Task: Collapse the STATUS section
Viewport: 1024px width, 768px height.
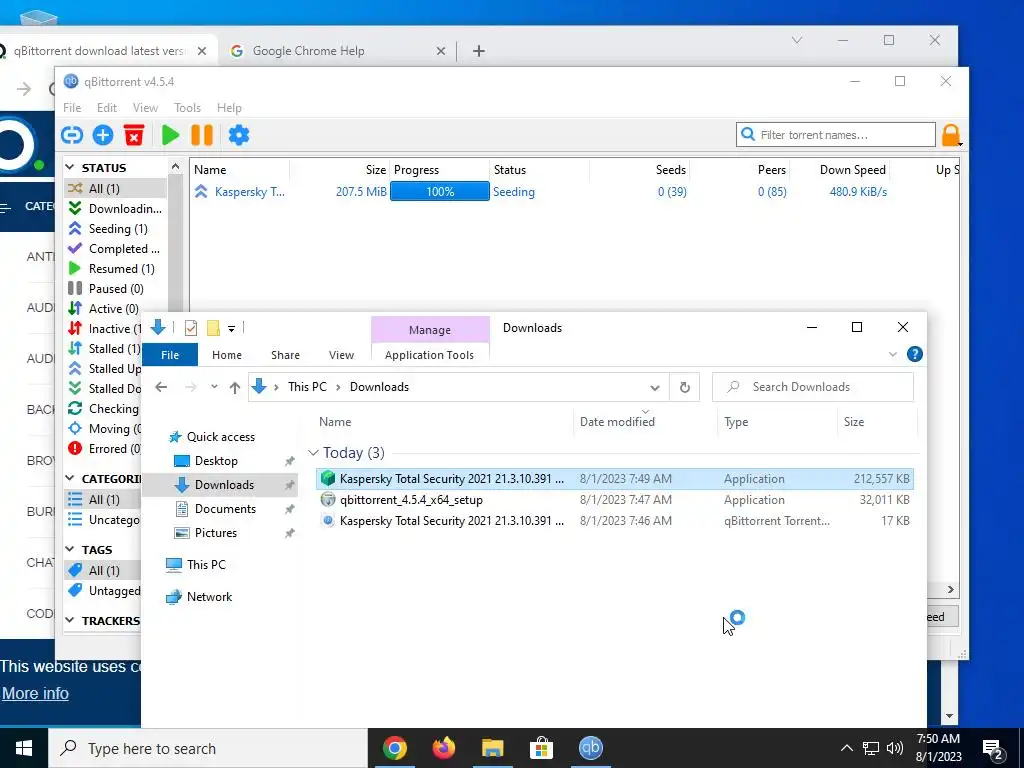Action: coord(71,168)
